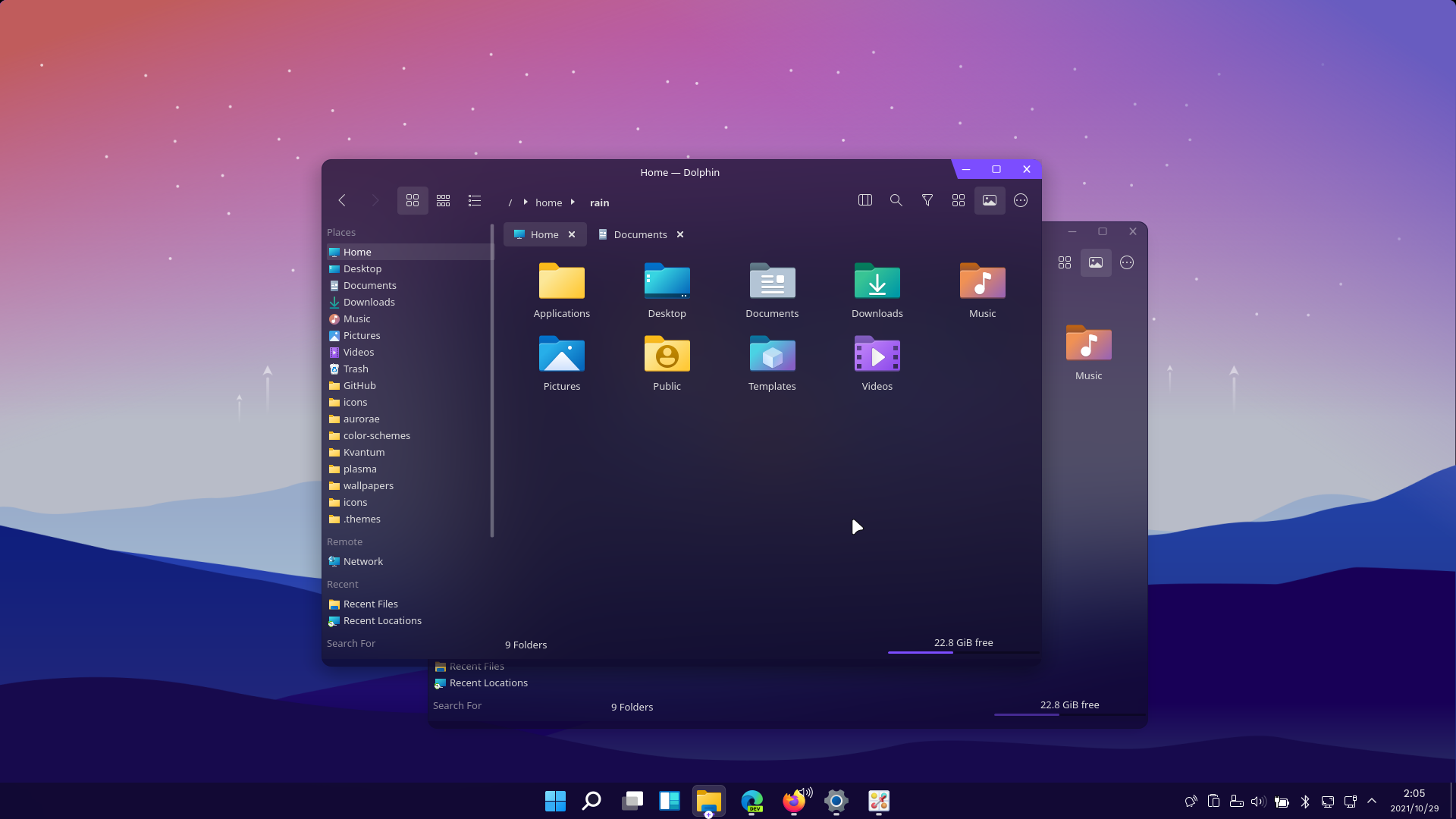Click root slash in breadcrumb
This screenshot has height=819, width=1456.
[x=510, y=202]
